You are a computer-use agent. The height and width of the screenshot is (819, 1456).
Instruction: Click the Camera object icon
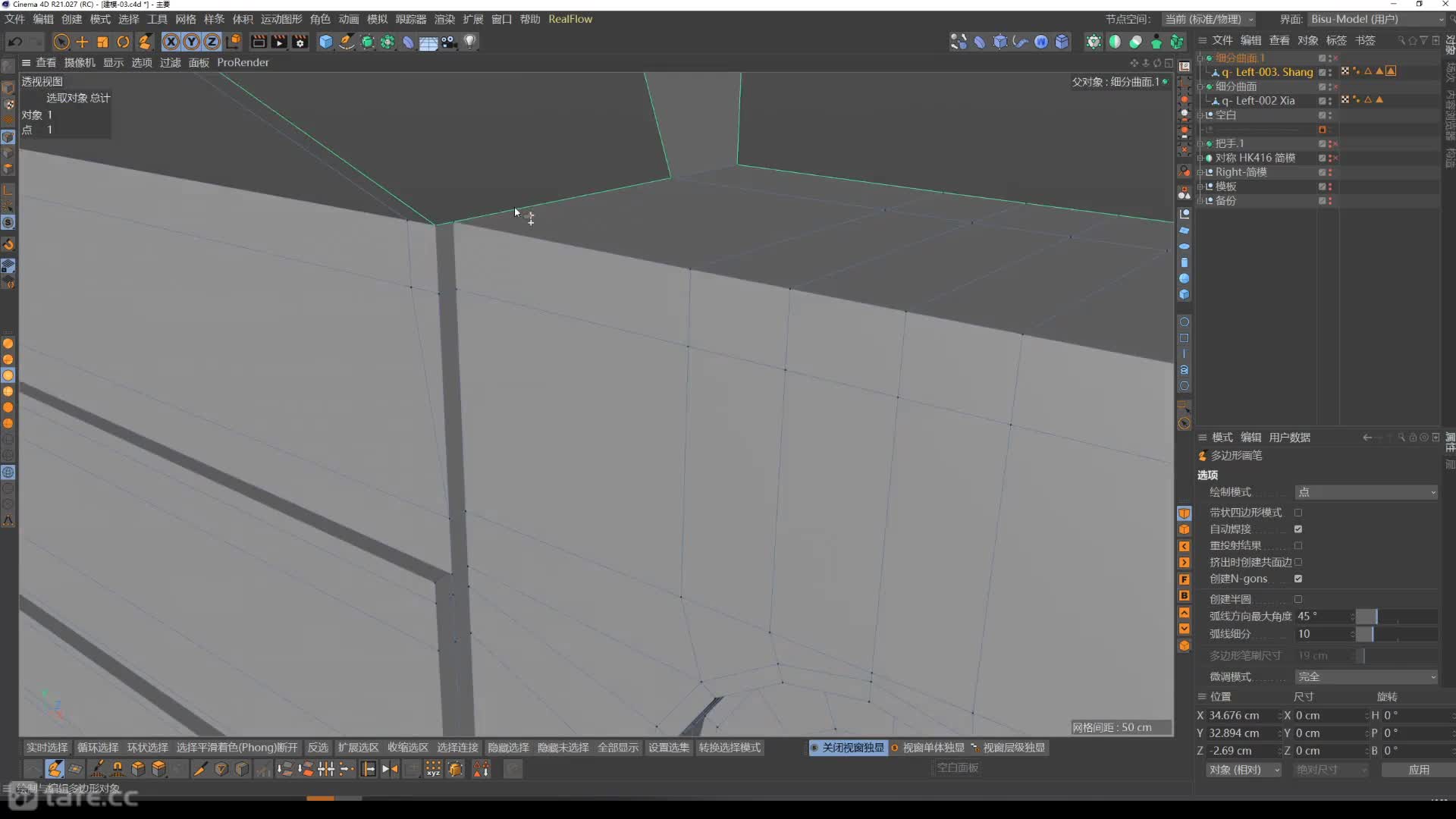pos(449,42)
